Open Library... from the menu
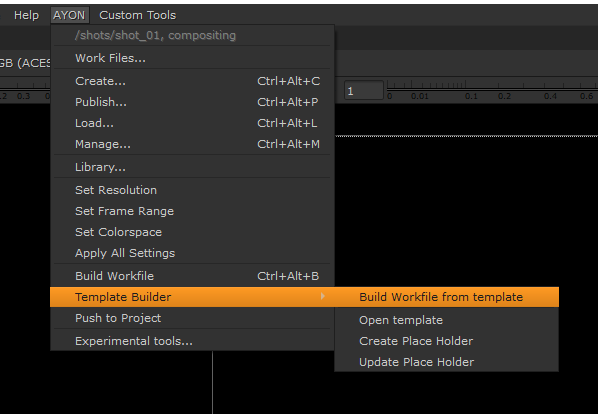598x414 pixels. 192,167
